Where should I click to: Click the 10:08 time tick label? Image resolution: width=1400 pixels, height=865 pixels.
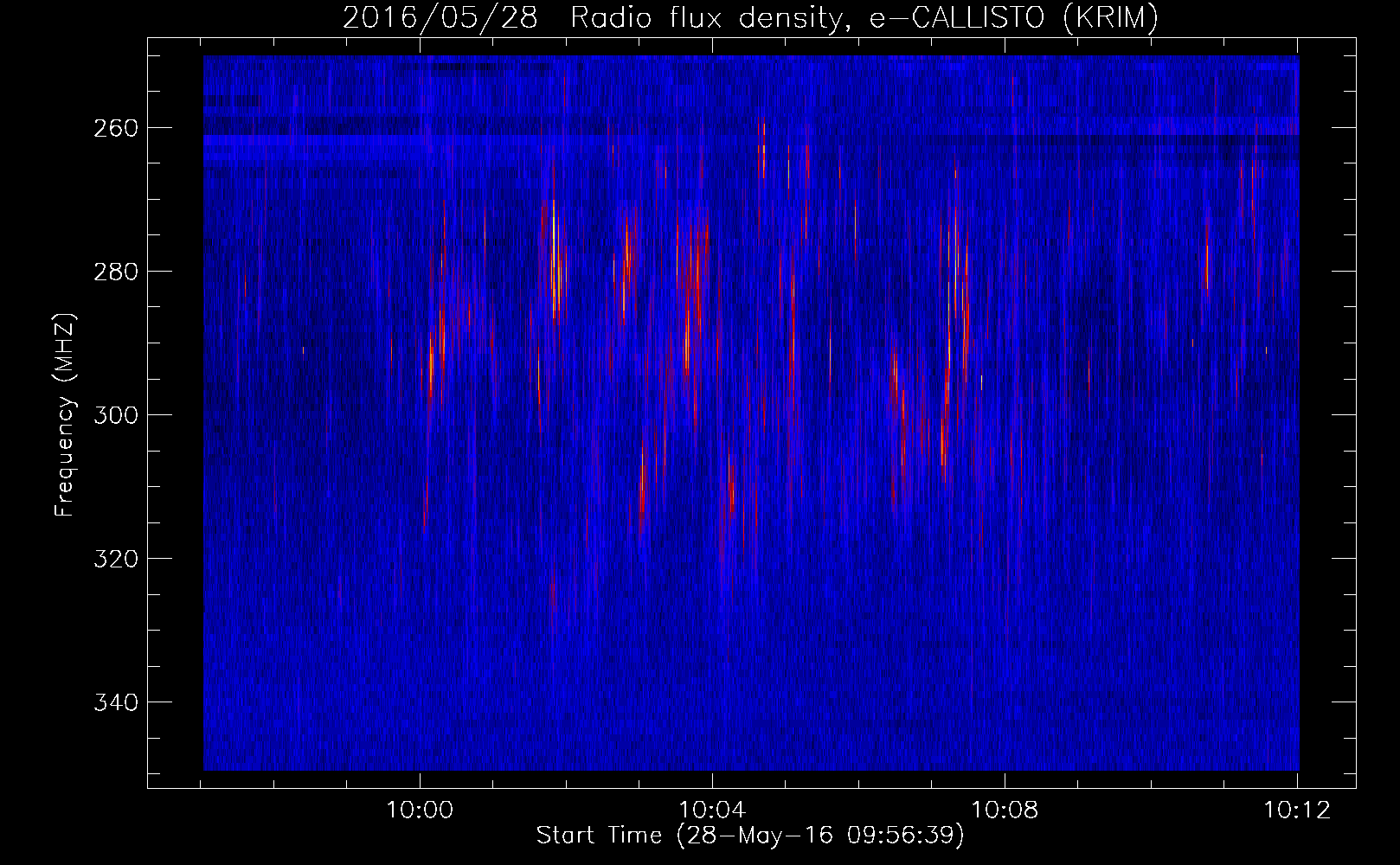(1005, 811)
